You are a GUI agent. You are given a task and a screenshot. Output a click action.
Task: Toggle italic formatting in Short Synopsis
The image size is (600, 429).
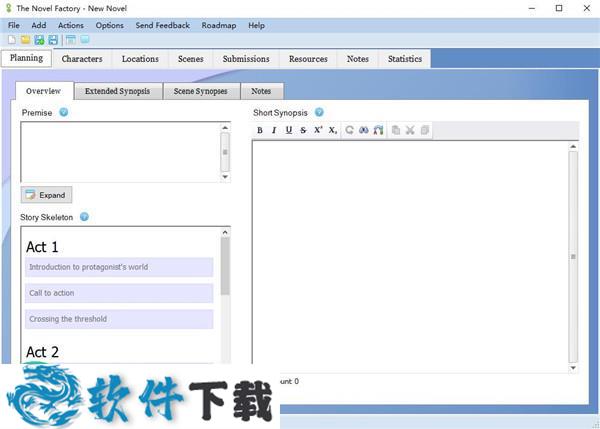coord(274,130)
